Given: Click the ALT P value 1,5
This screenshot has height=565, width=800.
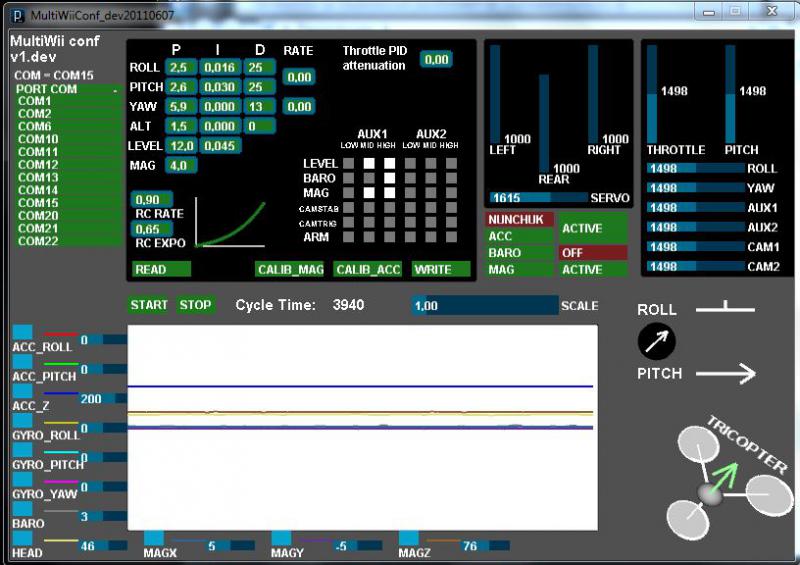Looking at the screenshot, I should 181,126.
